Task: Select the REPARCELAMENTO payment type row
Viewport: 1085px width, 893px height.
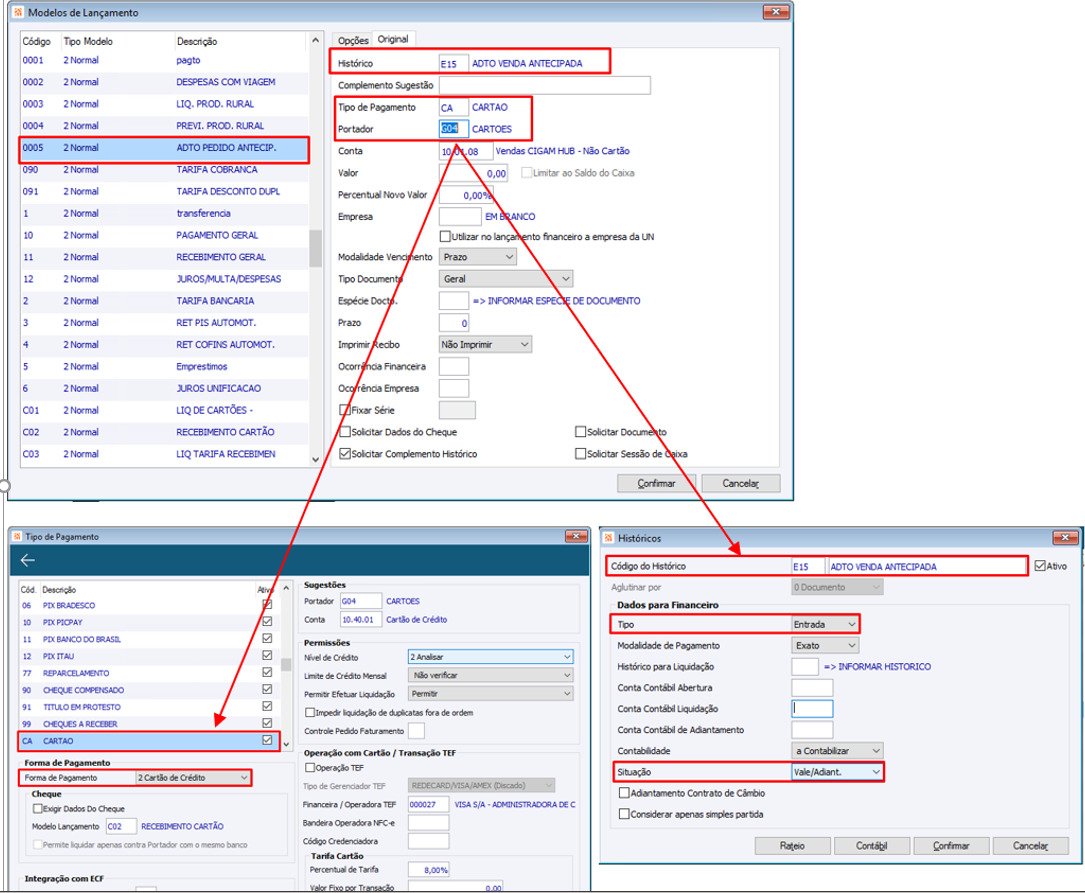Action: 148,673
